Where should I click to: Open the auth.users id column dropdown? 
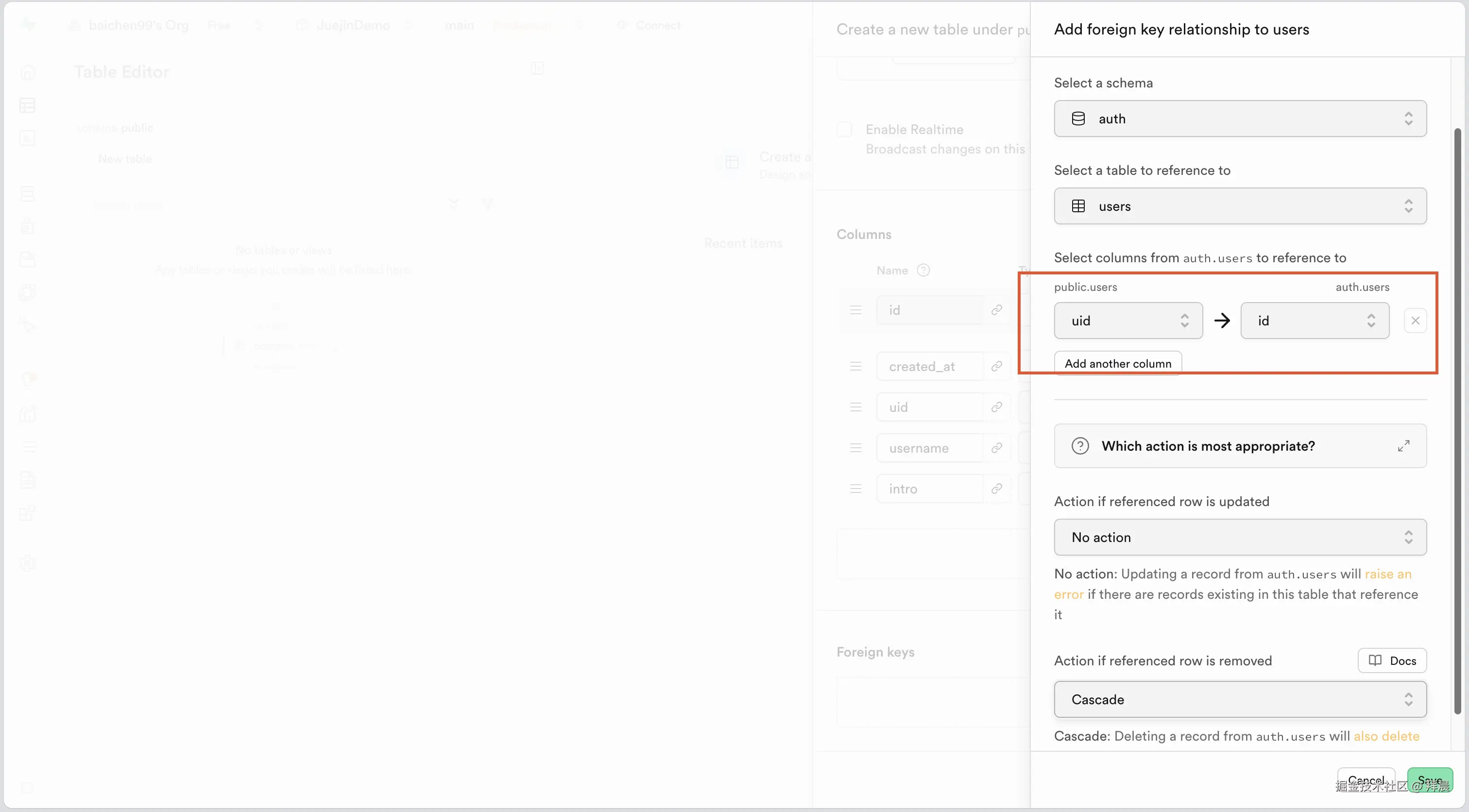point(1314,321)
